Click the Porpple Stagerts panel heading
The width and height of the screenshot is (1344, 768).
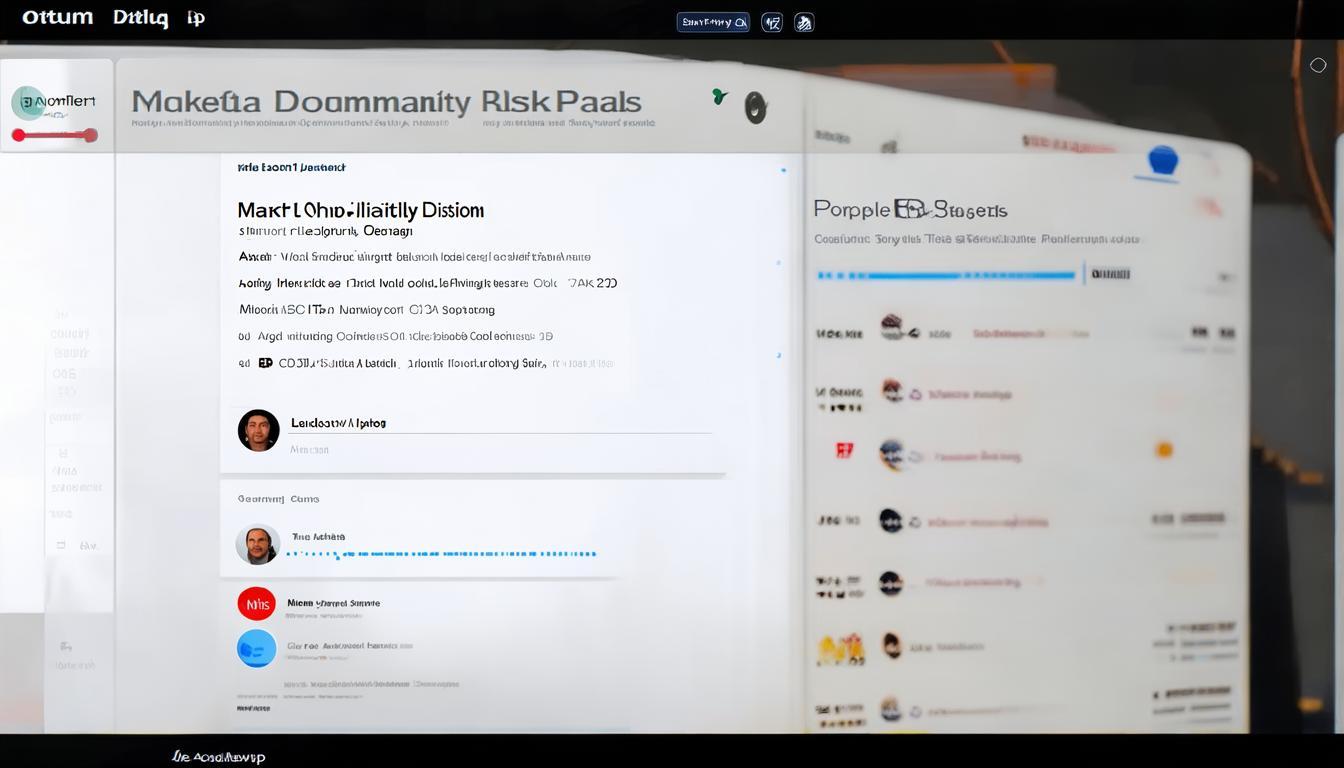click(x=910, y=210)
